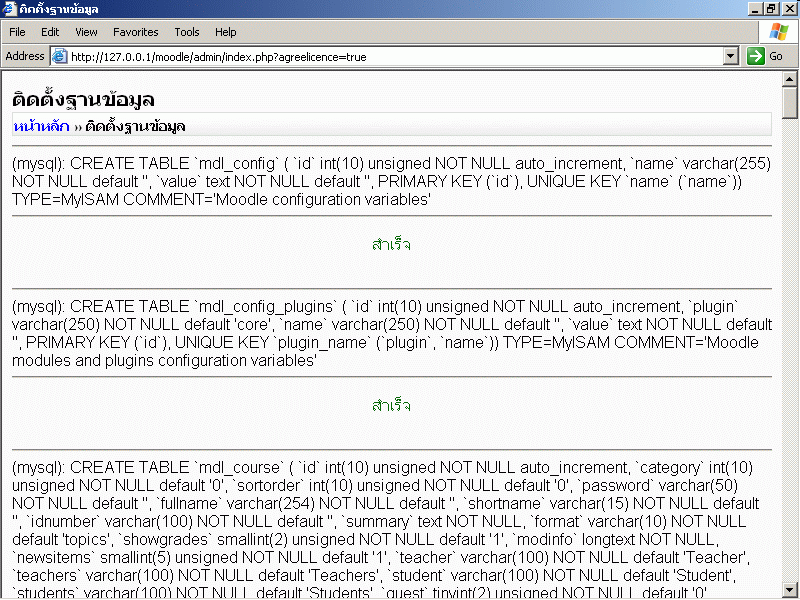Viewport: 800px width, 600px height.
Task: Click the vertical scrollbar thumb
Action: pos(790,103)
